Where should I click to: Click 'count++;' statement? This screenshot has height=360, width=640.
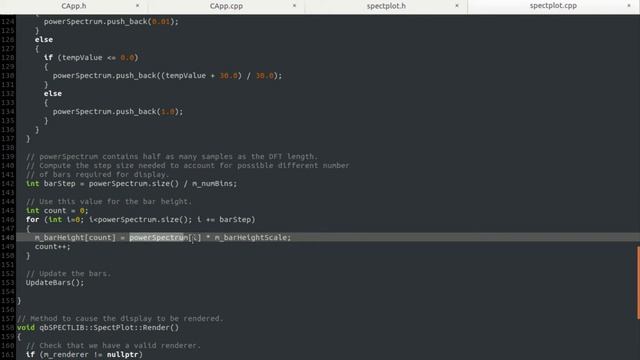point(53,247)
